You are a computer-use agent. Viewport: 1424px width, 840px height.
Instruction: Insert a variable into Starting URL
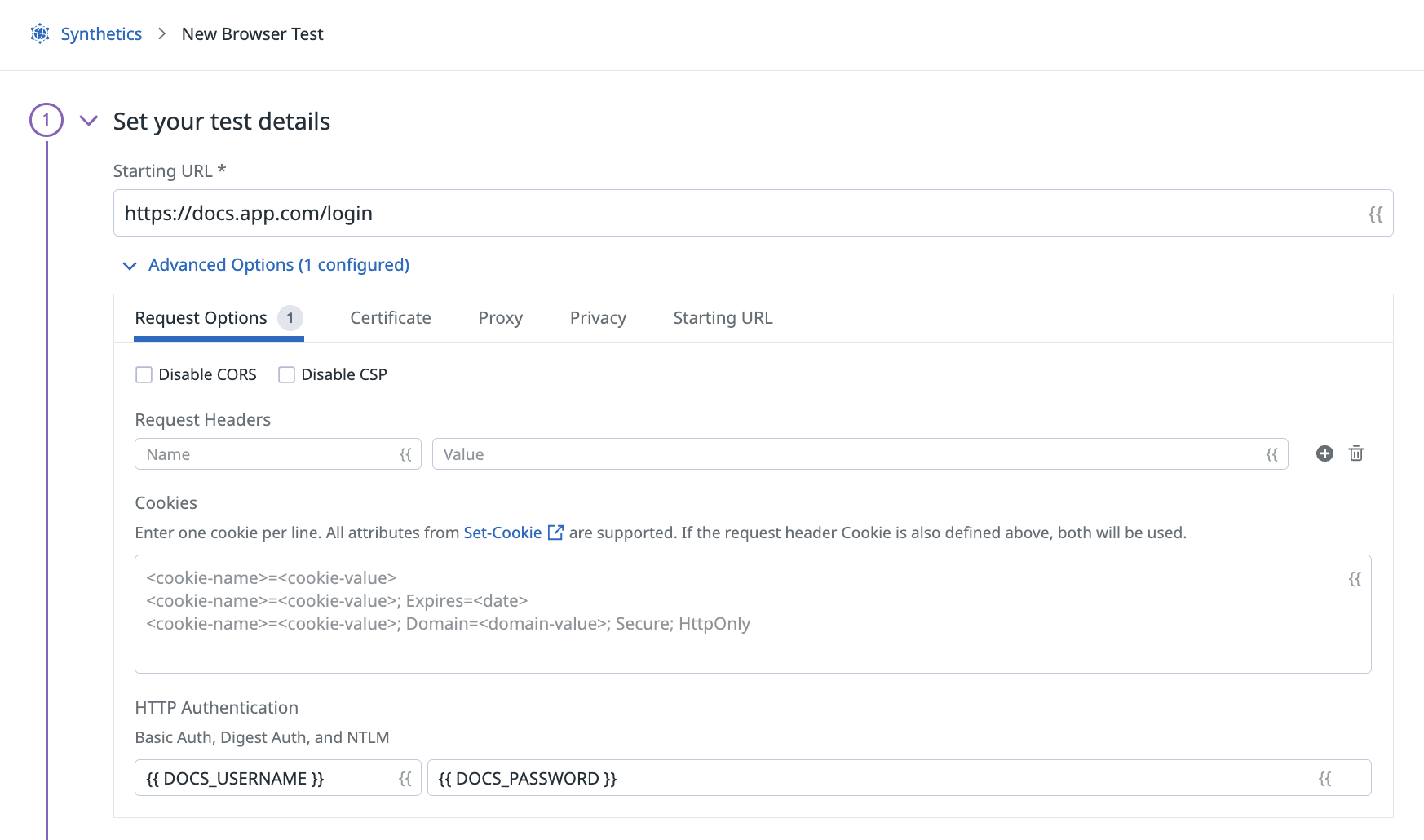[1375, 214]
